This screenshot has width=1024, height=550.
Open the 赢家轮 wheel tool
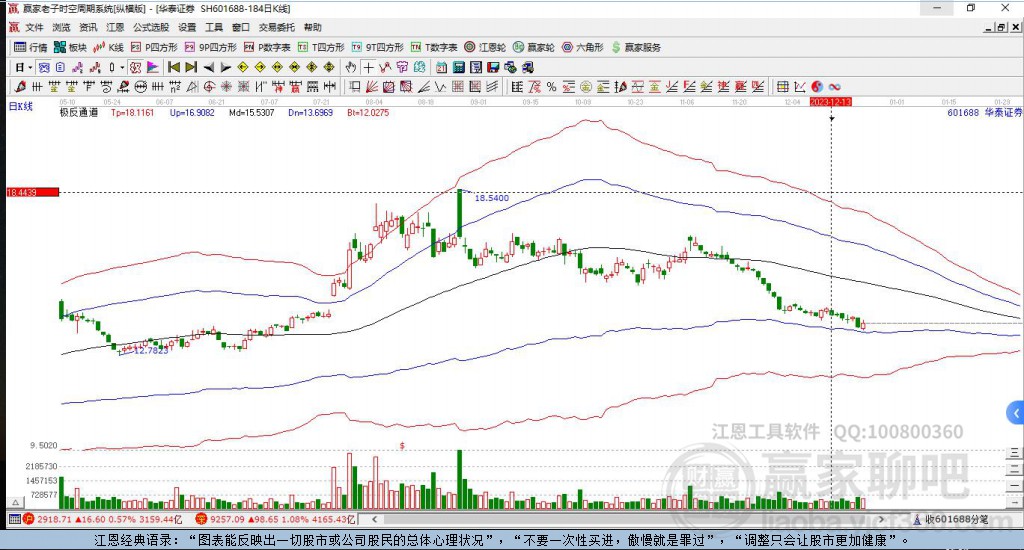click(x=534, y=47)
